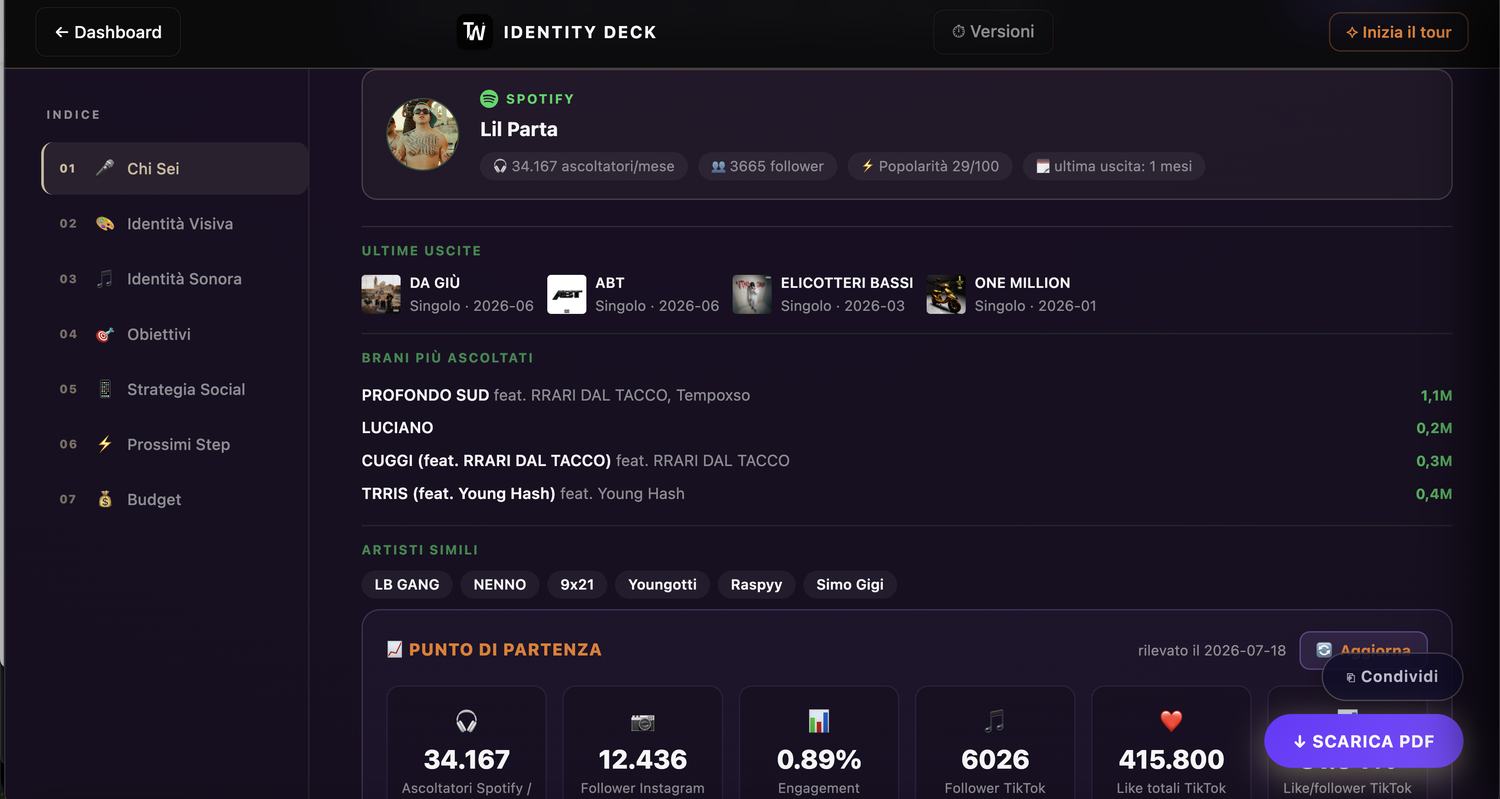Click the music note icon beside Identità Sonora

click(x=105, y=278)
